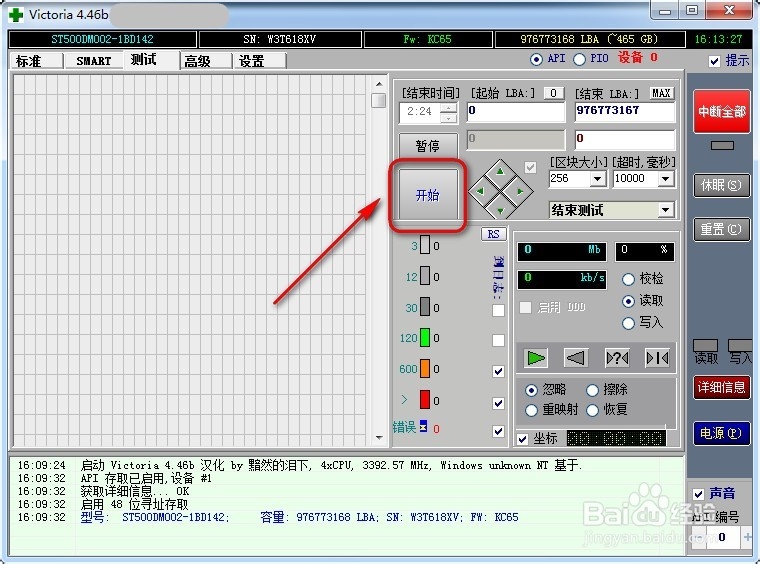
Task: Increase end time with spinner up arrow
Action: pos(449,109)
